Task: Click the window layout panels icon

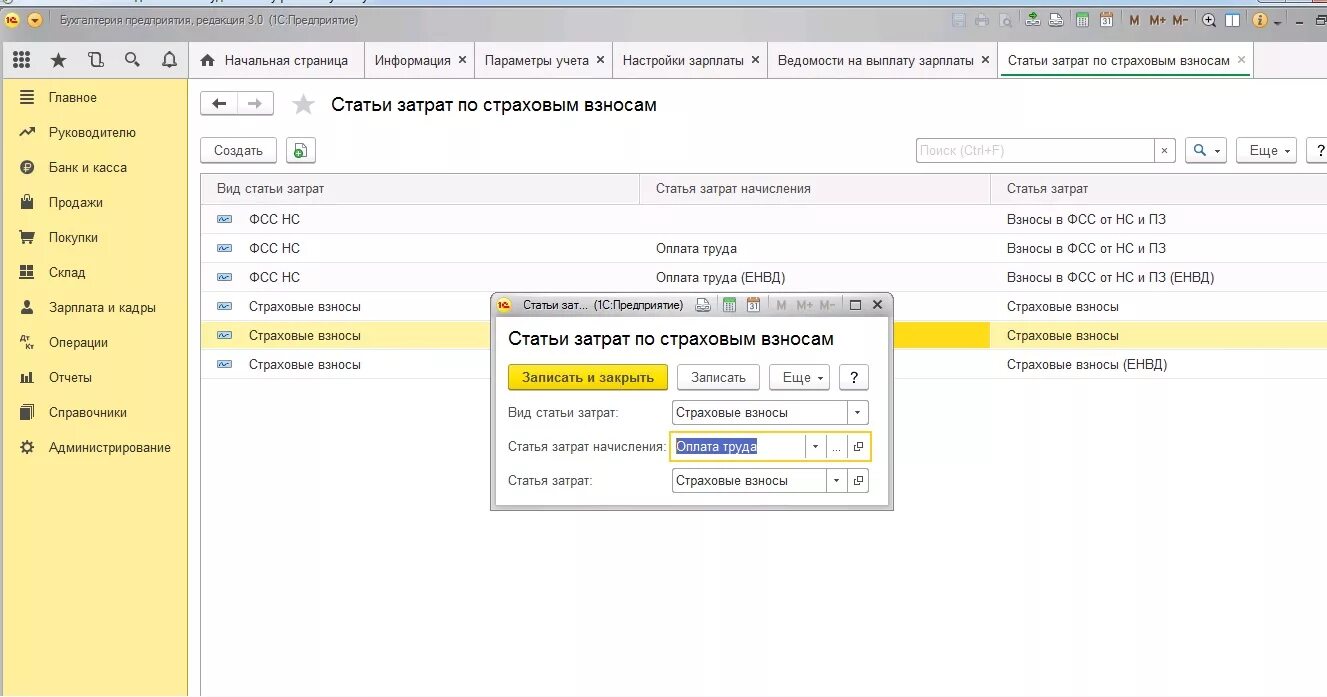Action: pos(1233,20)
